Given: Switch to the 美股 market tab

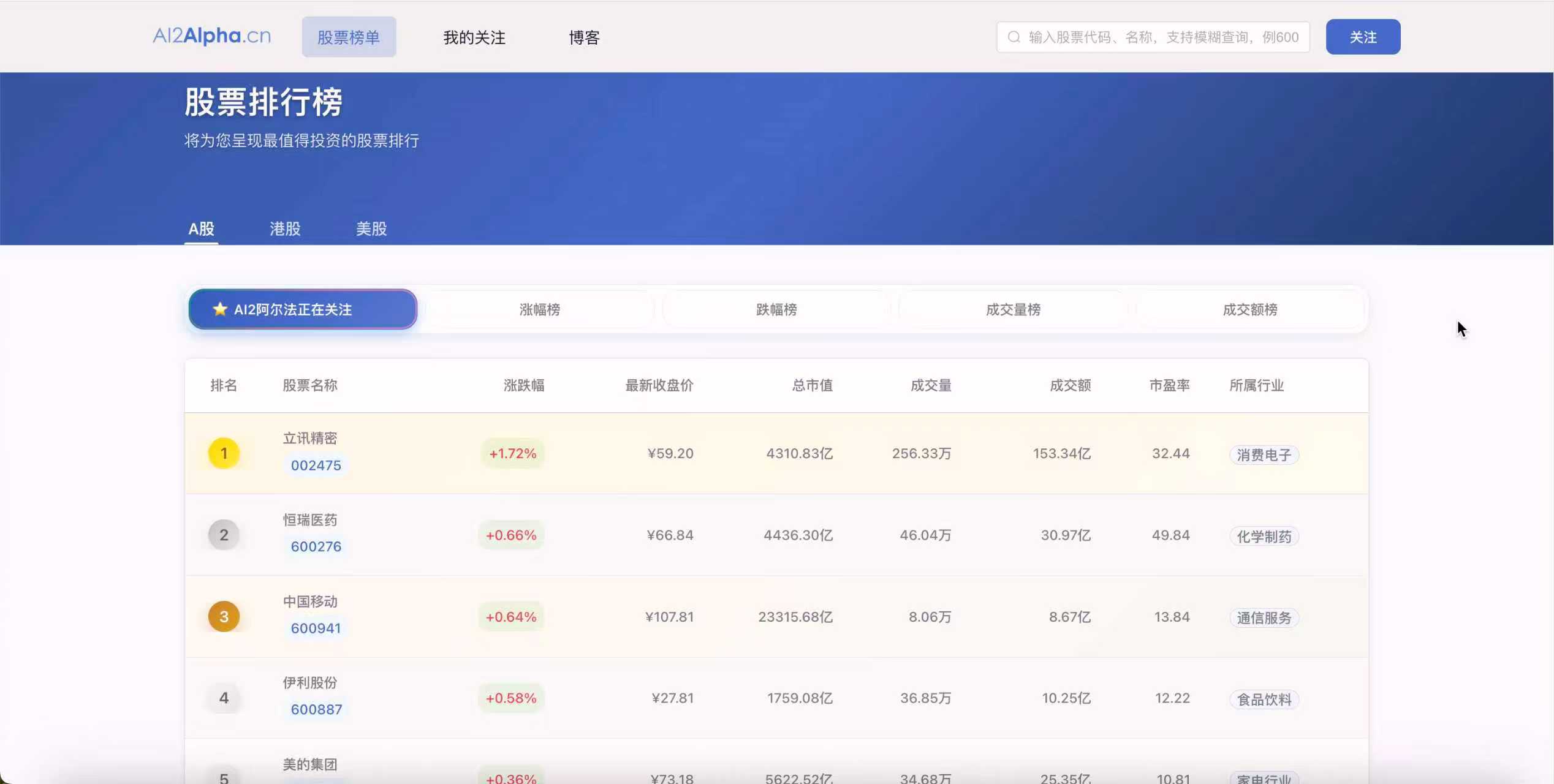Looking at the screenshot, I should [x=371, y=229].
